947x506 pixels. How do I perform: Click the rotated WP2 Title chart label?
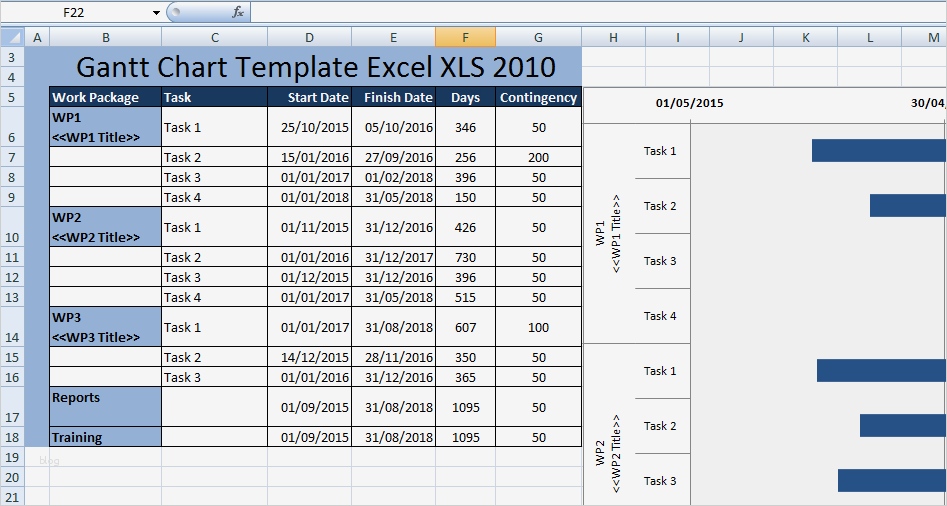[x=608, y=453]
